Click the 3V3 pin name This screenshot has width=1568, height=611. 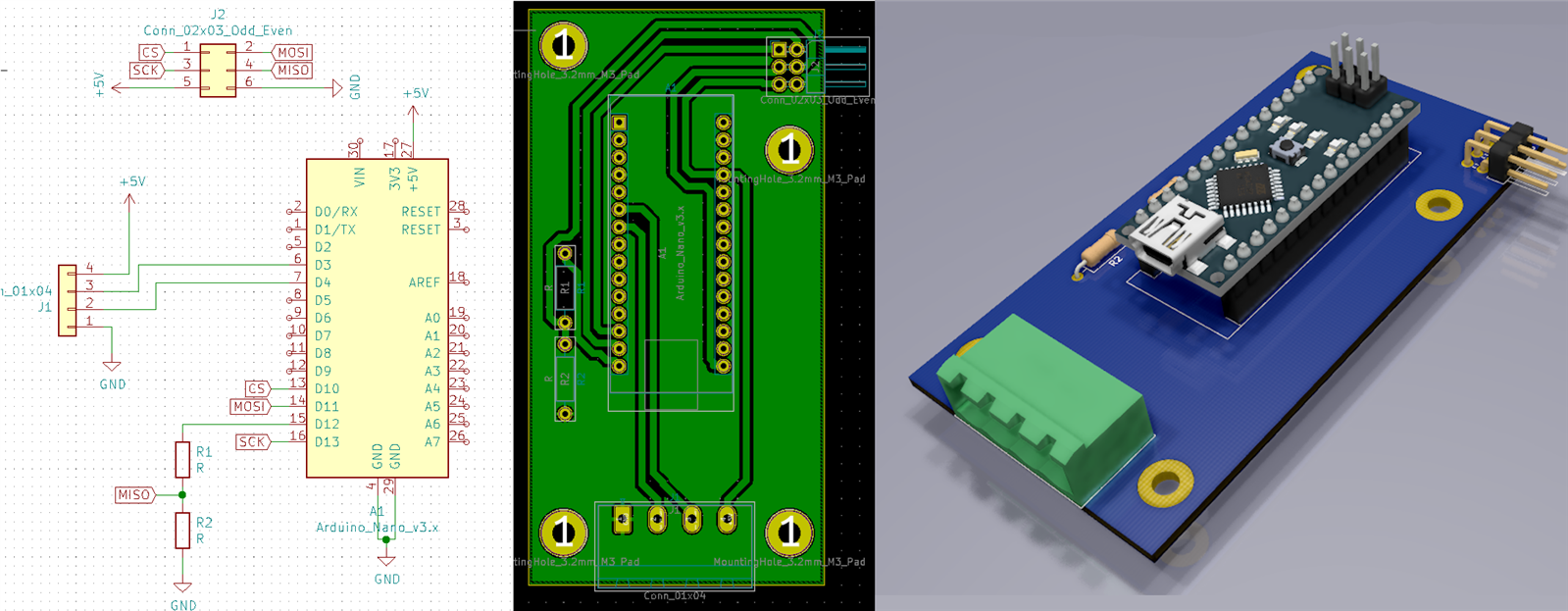pos(395,178)
